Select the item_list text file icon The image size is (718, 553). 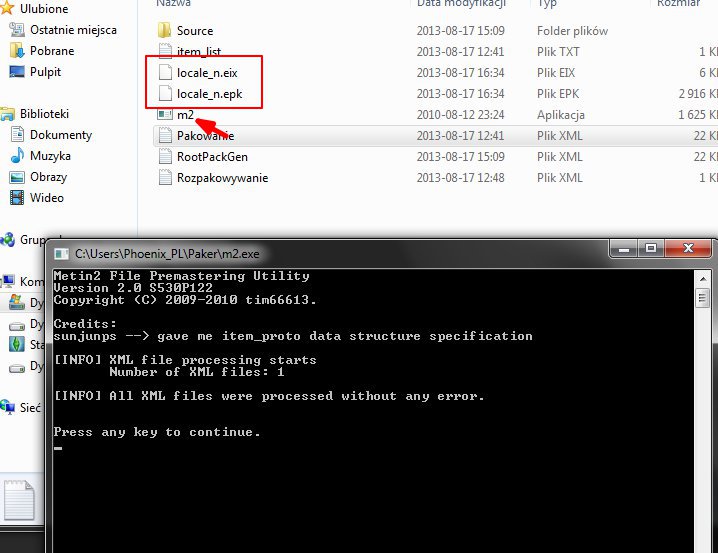(x=165, y=51)
